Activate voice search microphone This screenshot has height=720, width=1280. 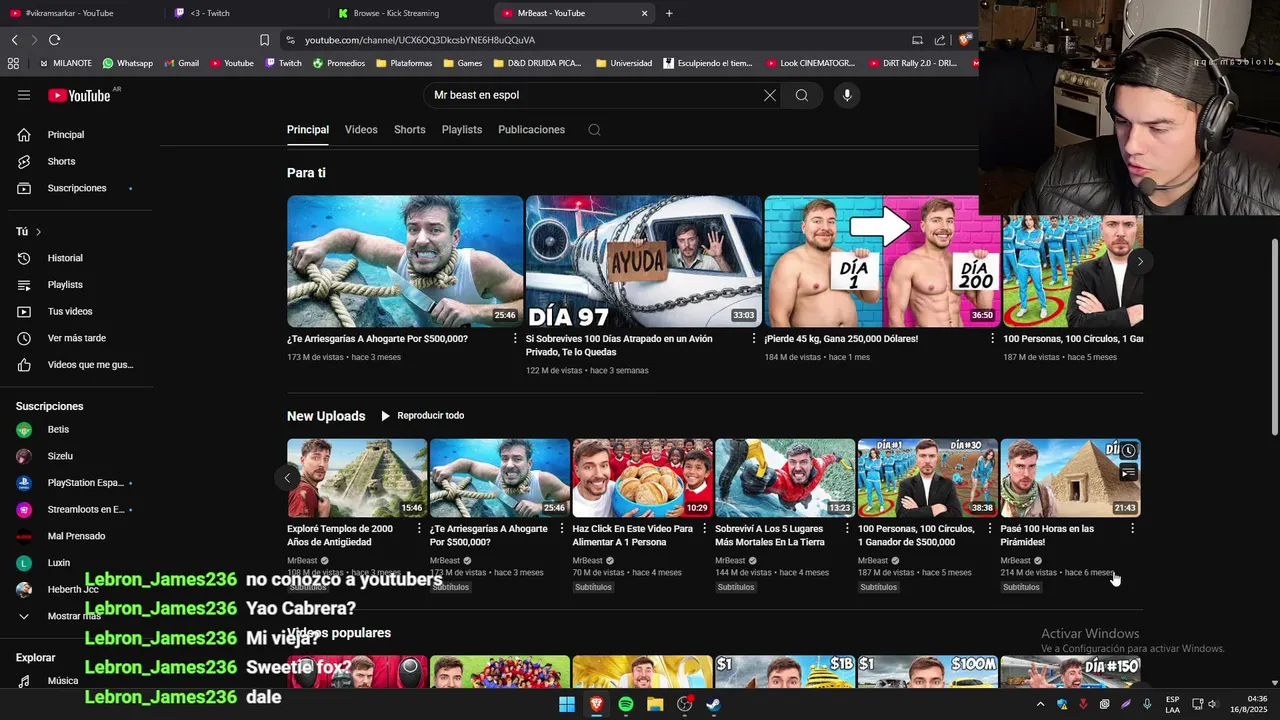pos(847,95)
